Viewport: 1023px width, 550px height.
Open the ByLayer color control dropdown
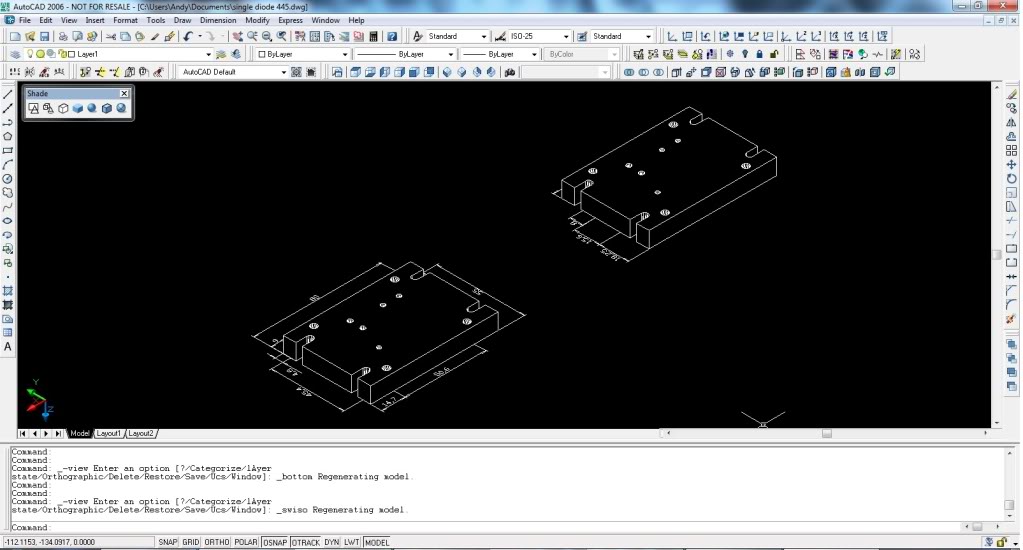tap(345, 54)
